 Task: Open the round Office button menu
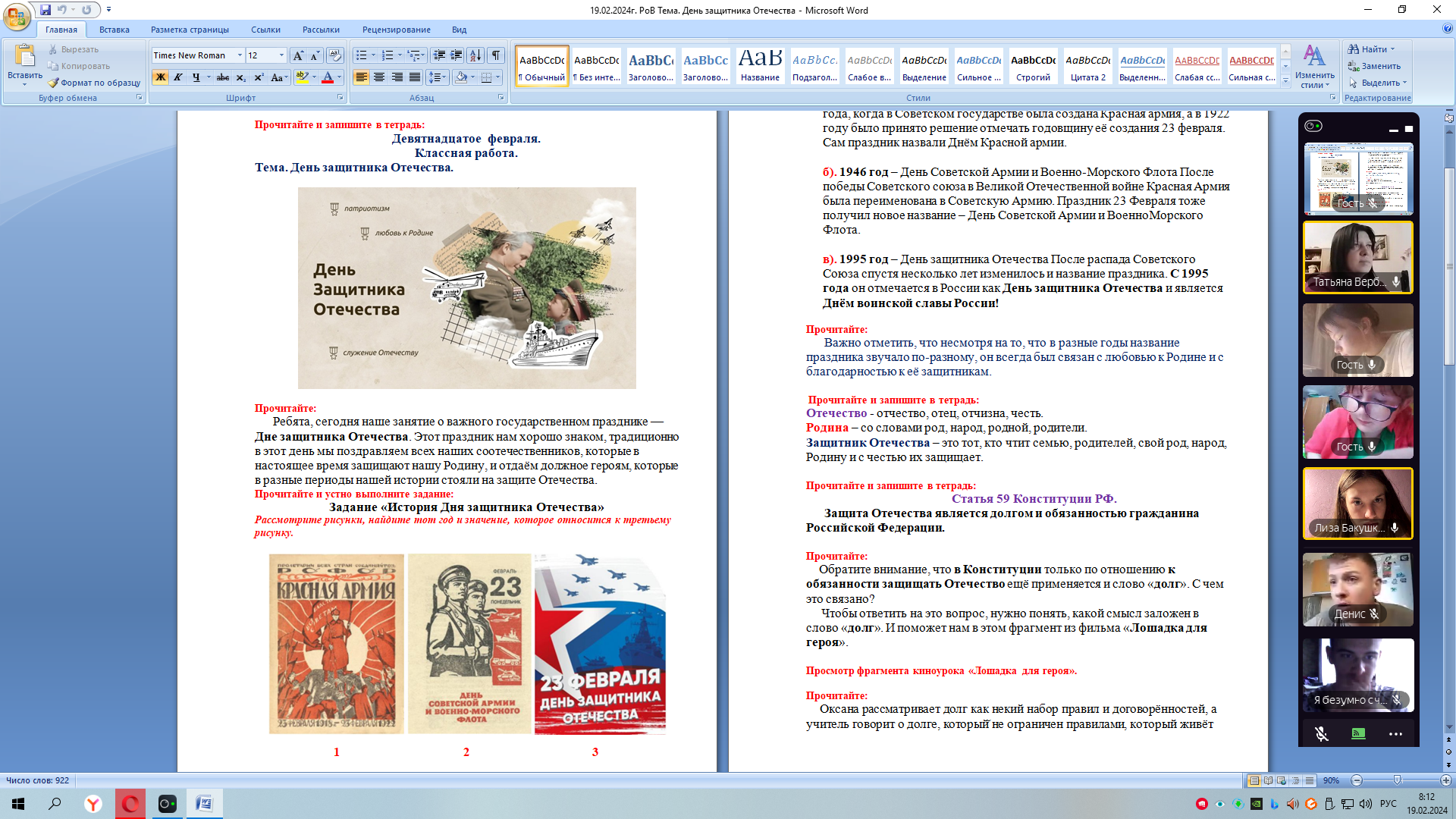(17, 16)
